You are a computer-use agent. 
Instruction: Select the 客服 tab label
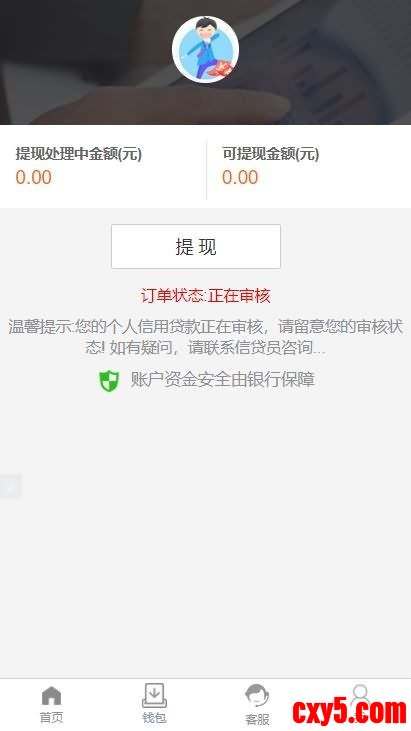[257, 719]
